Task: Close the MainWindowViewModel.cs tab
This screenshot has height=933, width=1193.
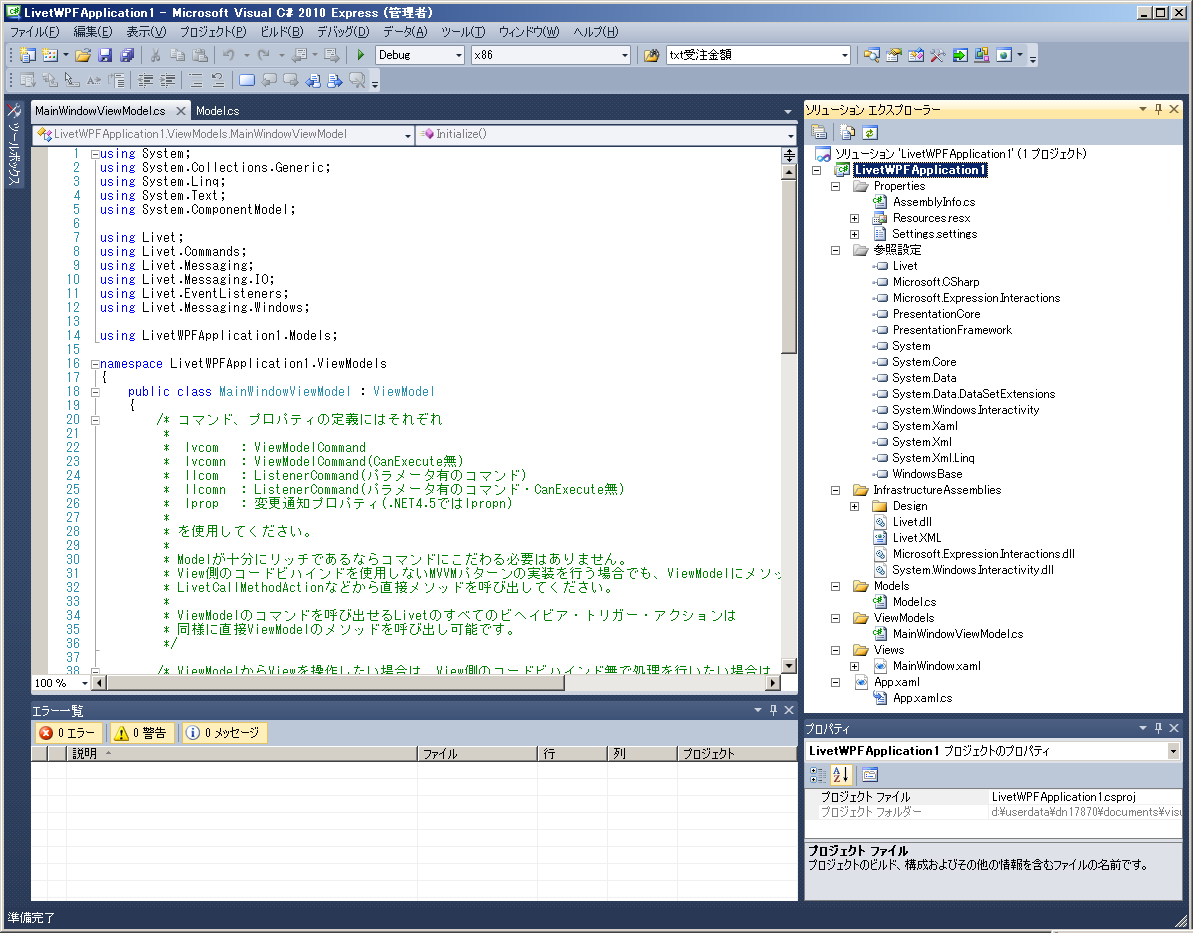Action: click(180, 111)
